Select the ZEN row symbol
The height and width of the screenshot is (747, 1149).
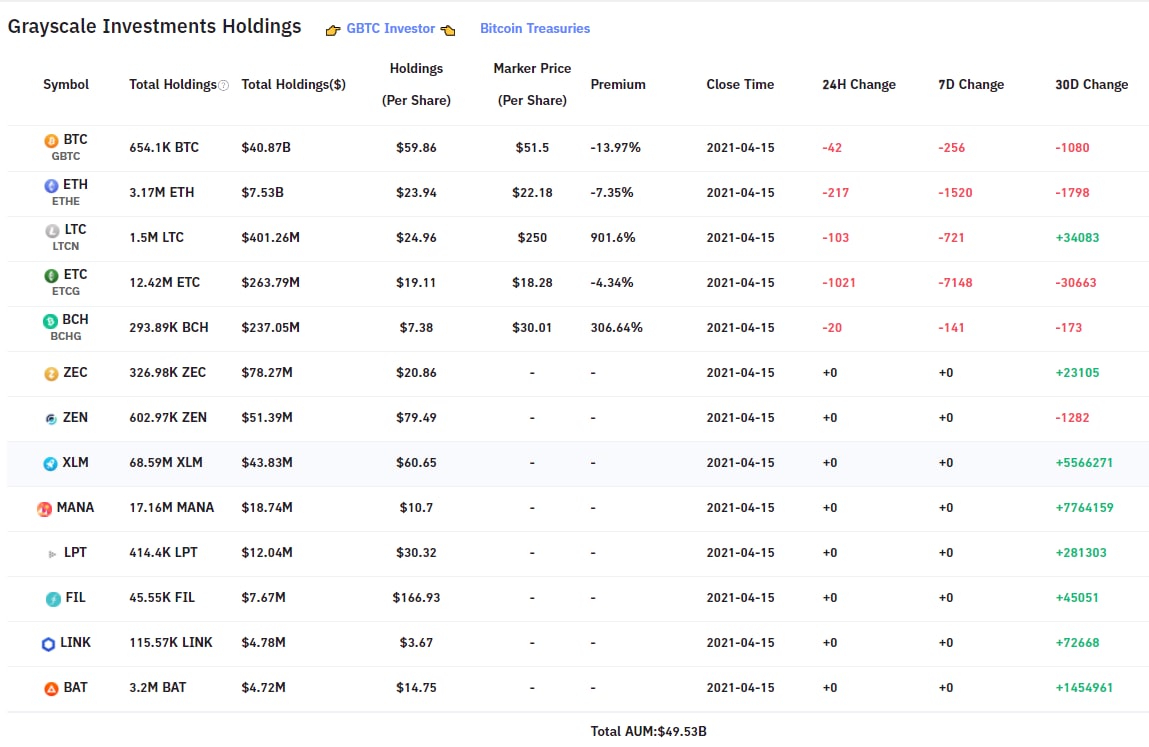(x=74, y=418)
